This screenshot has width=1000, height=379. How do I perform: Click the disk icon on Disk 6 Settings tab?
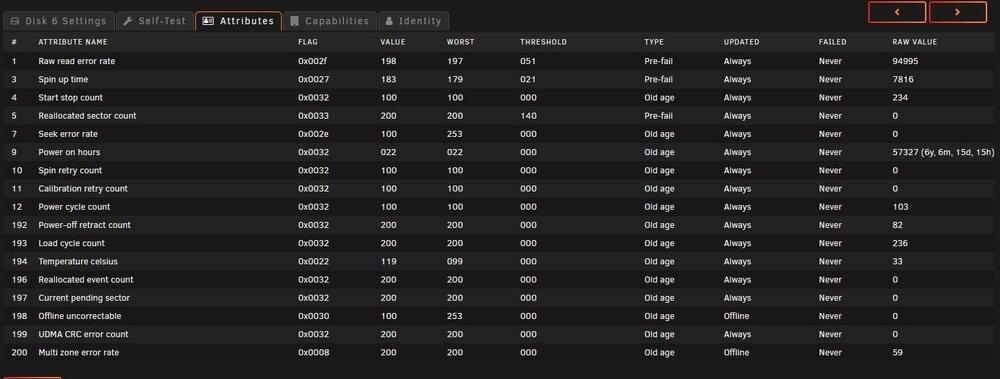(x=15, y=21)
